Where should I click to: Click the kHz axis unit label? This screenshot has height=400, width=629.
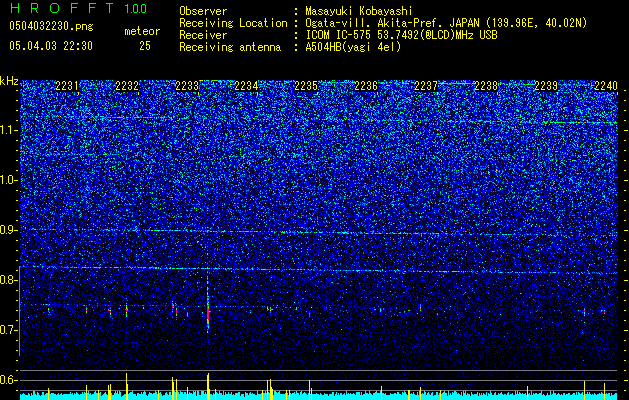tap(9, 81)
